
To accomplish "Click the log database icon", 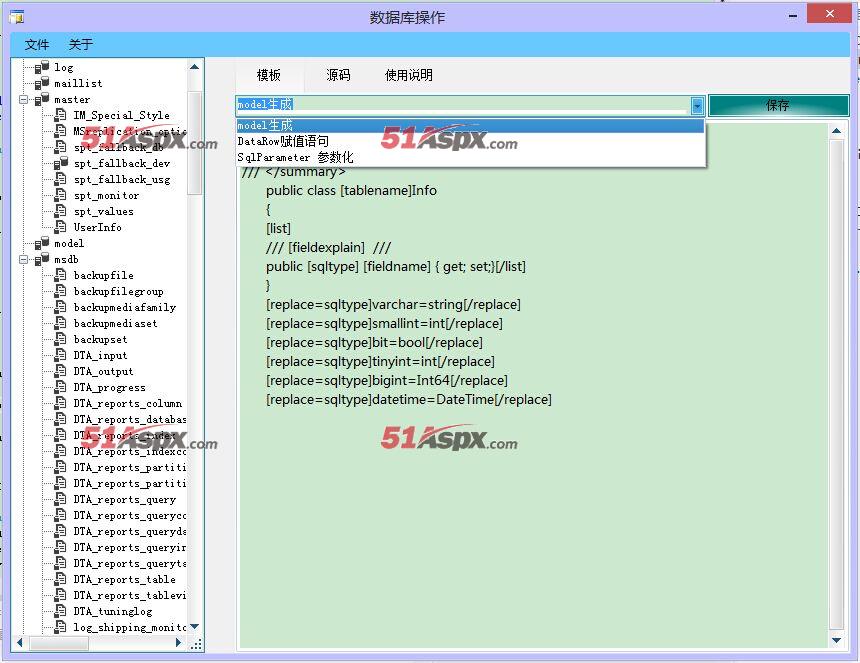I will (x=42, y=67).
